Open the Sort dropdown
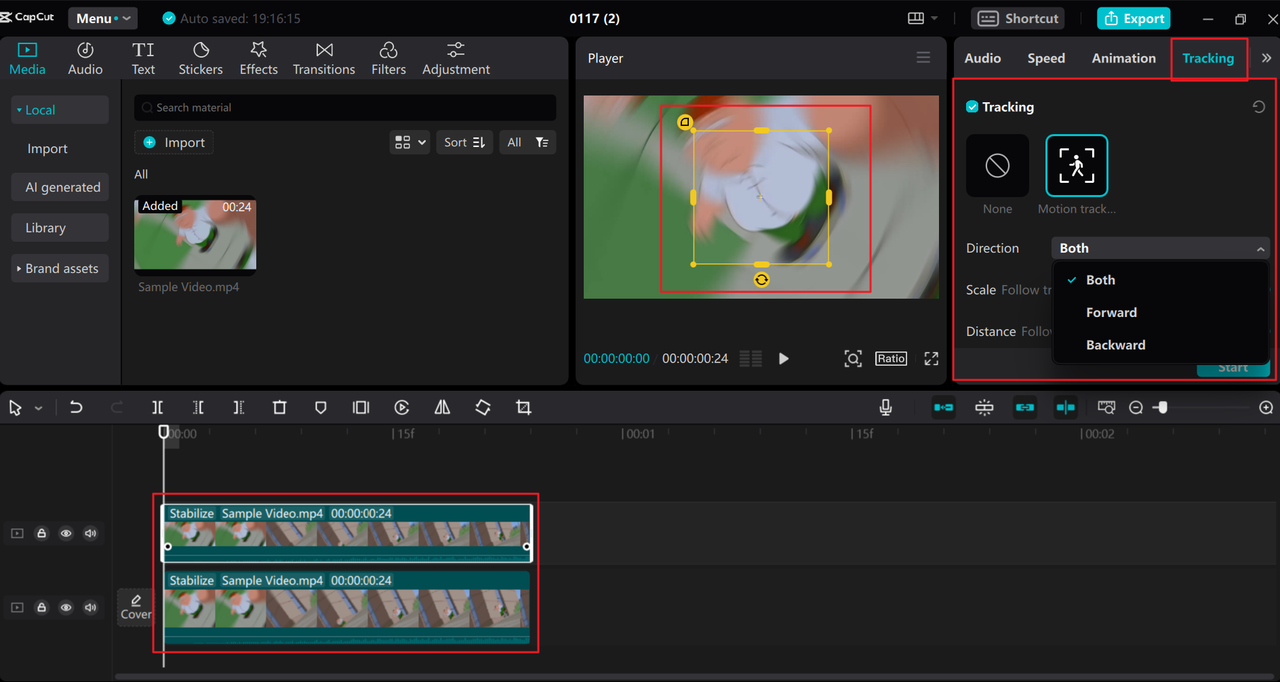The image size is (1280, 682). (x=464, y=143)
